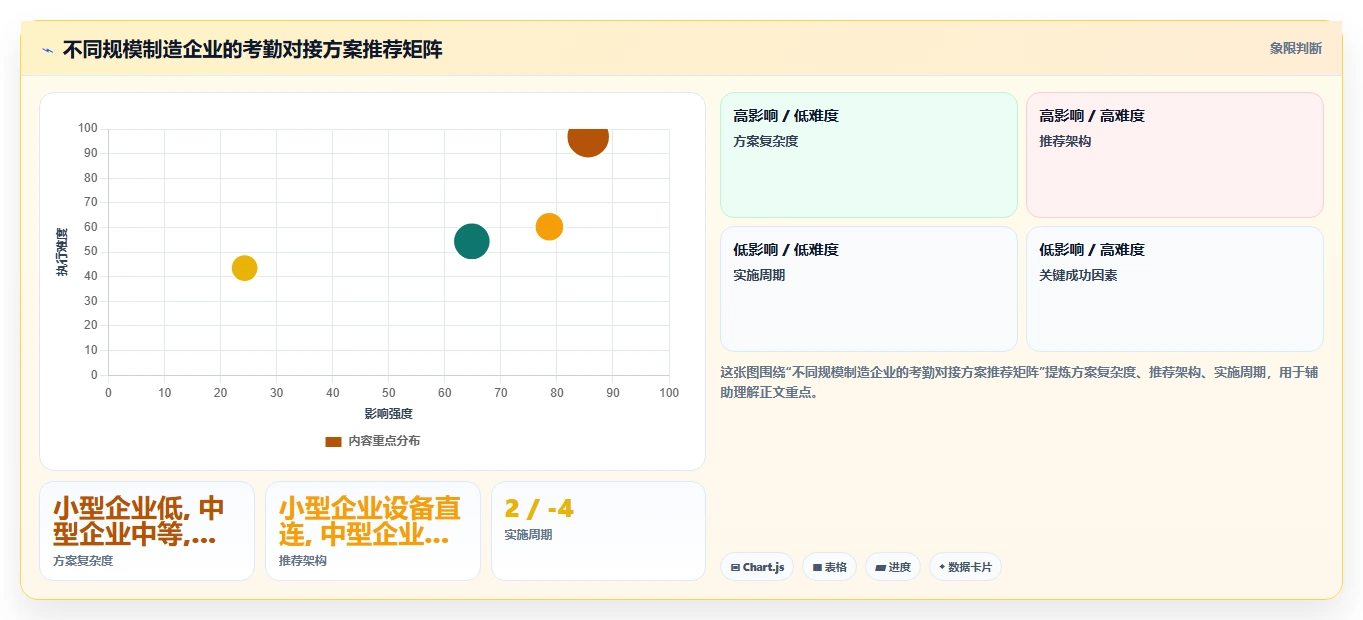The height and width of the screenshot is (620, 1363).
Task: Select the yellow bubble in the chart
Action: pyautogui.click(x=244, y=268)
